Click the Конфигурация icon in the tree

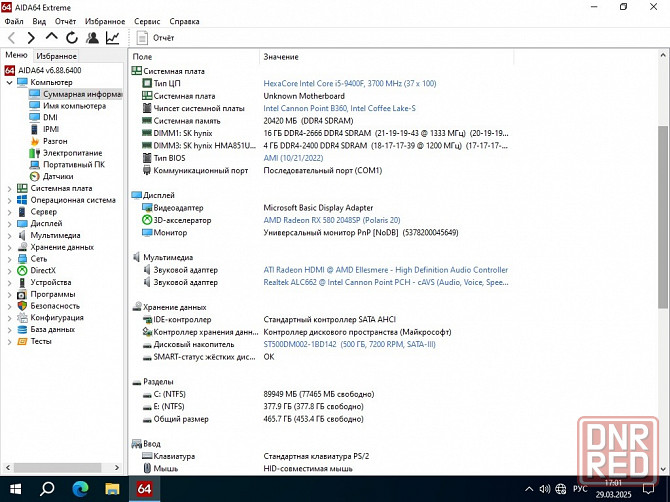pyautogui.click(x=22, y=317)
